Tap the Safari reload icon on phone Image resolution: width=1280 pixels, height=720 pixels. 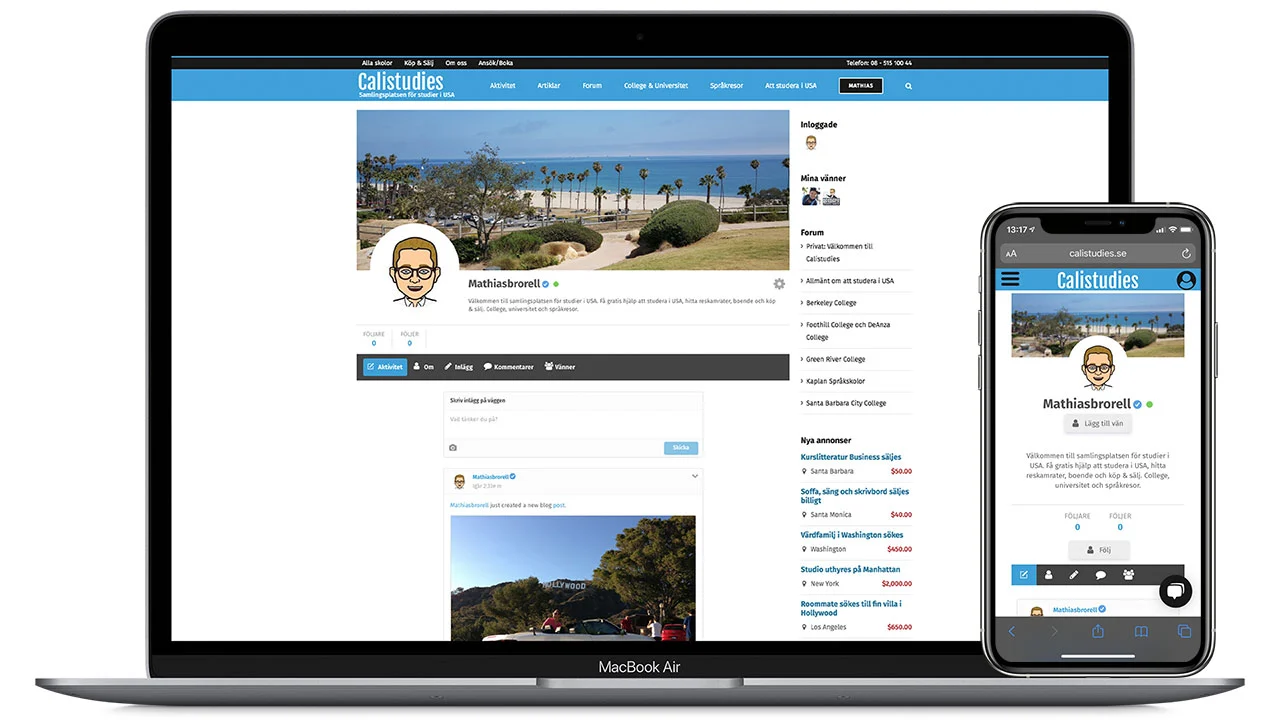[x=1186, y=254]
